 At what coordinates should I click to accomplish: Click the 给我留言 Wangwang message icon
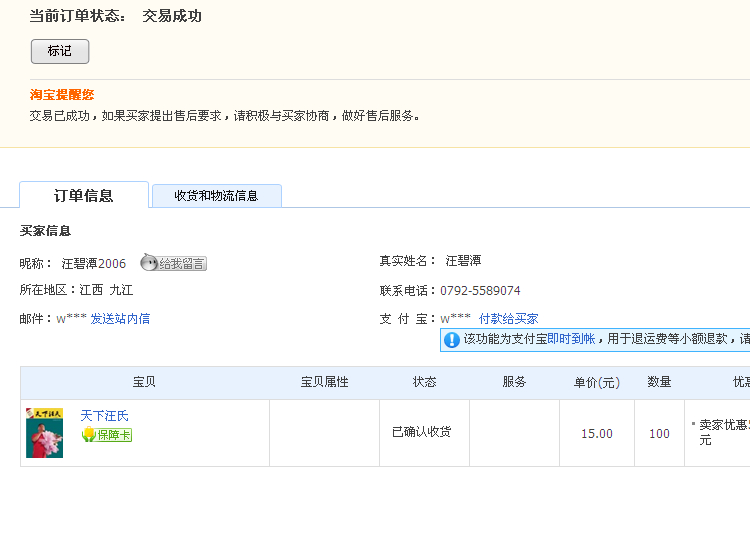(173, 263)
